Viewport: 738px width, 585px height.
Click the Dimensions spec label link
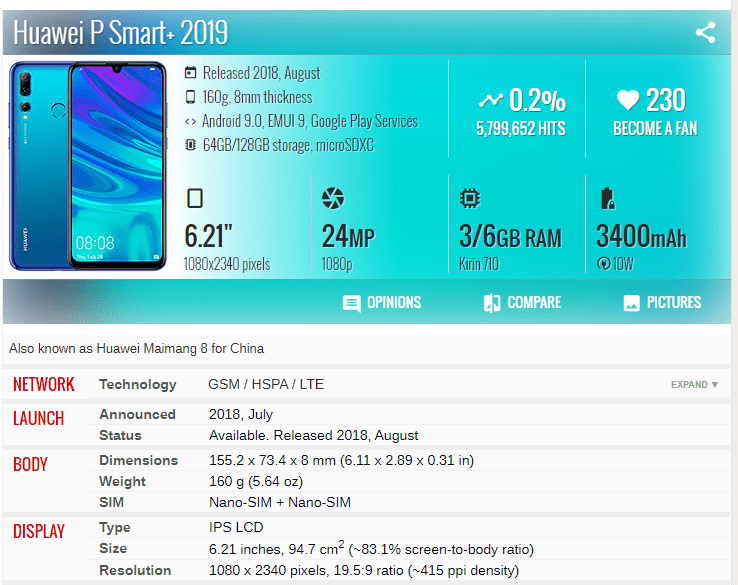pyautogui.click(x=138, y=460)
